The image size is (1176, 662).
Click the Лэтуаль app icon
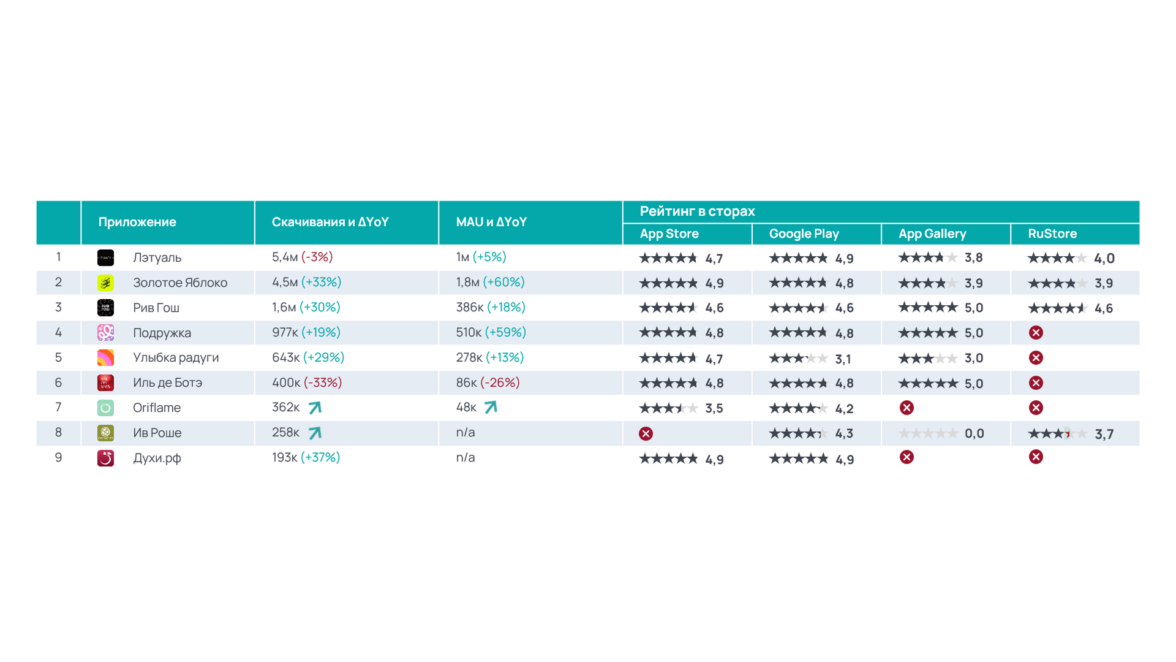(x=105, y=258)
